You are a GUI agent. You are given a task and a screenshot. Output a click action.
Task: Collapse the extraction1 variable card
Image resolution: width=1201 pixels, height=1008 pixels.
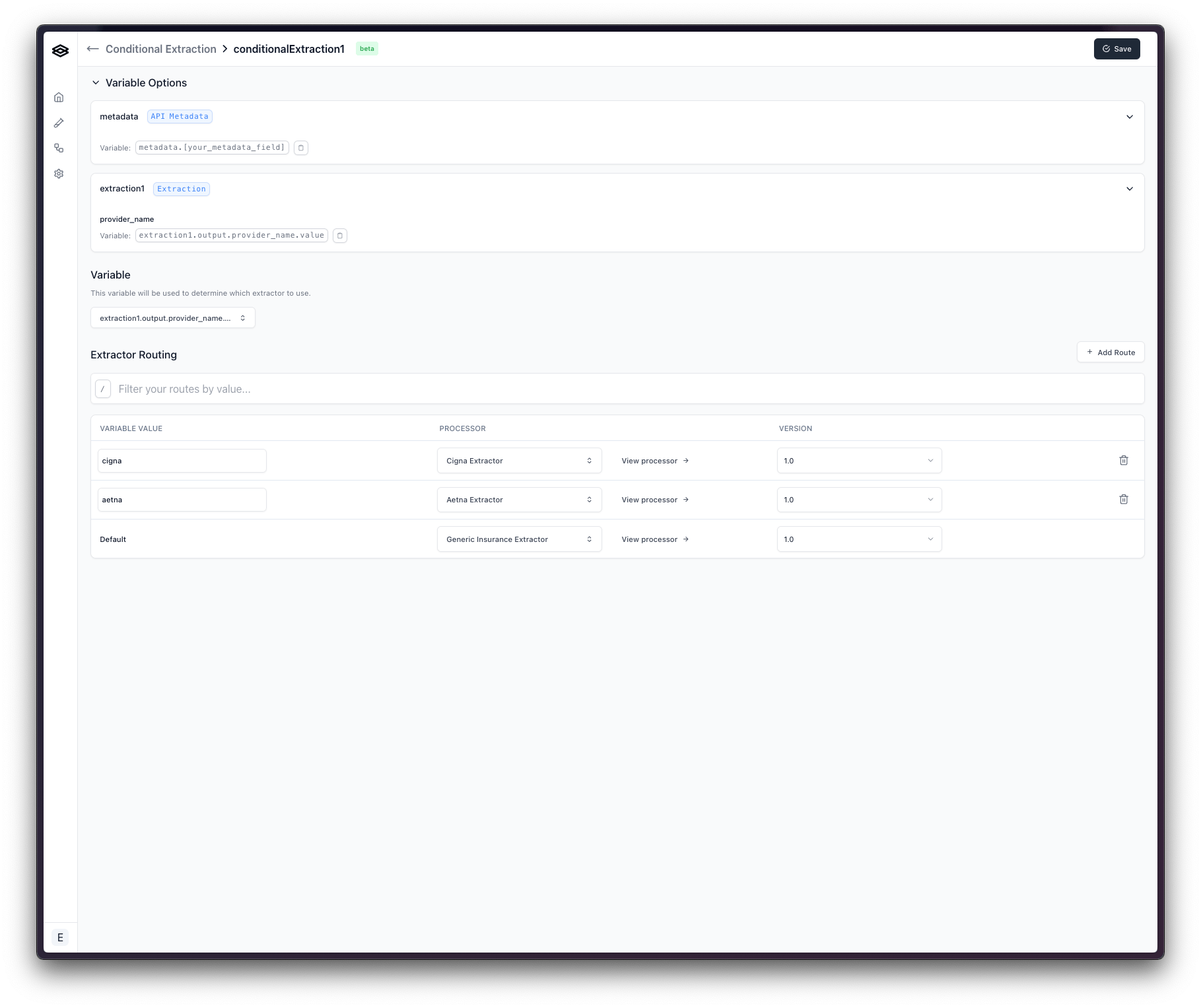(1130, 189)
